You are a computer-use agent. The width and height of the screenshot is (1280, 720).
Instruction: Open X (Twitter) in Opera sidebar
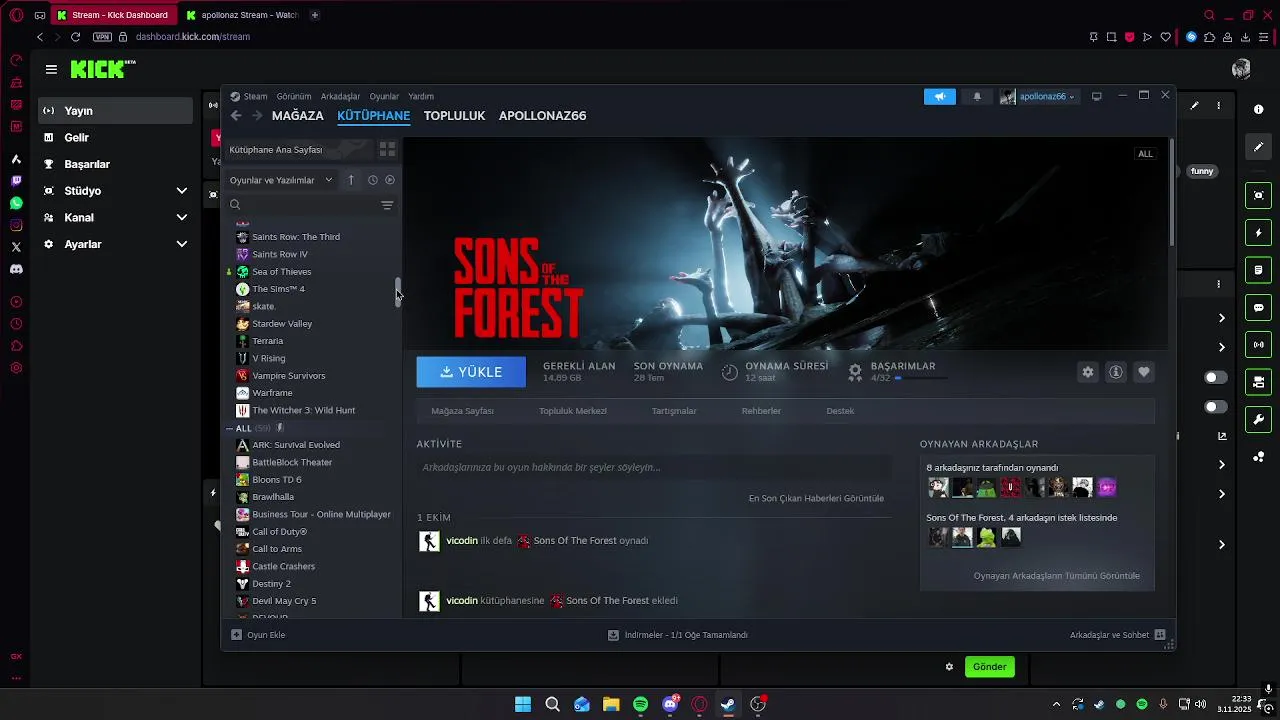(x=16, y=247)
